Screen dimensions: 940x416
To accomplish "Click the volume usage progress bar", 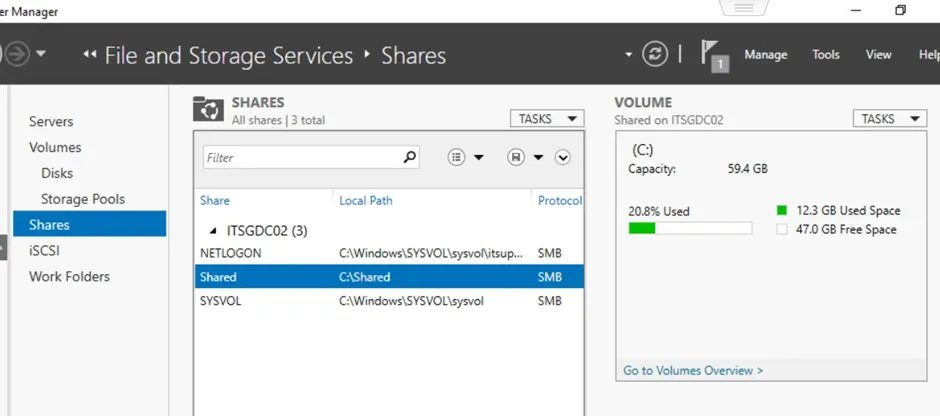I will (689, 228).
